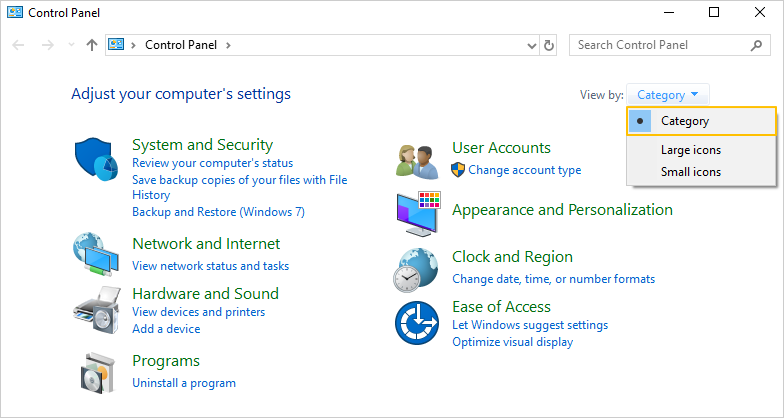Refresh the Control Panel address bar
Viewport: 784px width, 418px height.
click(549, 45)
